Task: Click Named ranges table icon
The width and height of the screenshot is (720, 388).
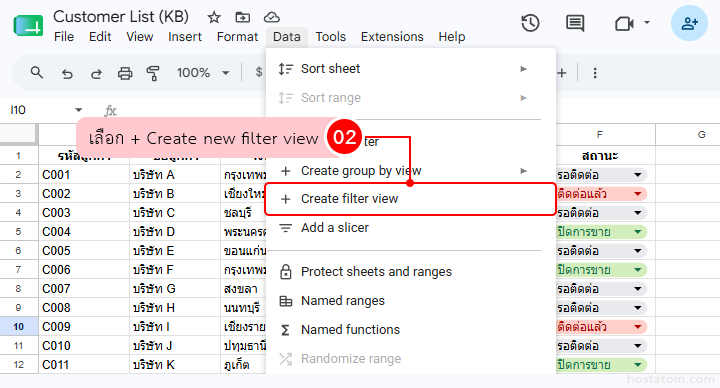Action: coord(286,301)
